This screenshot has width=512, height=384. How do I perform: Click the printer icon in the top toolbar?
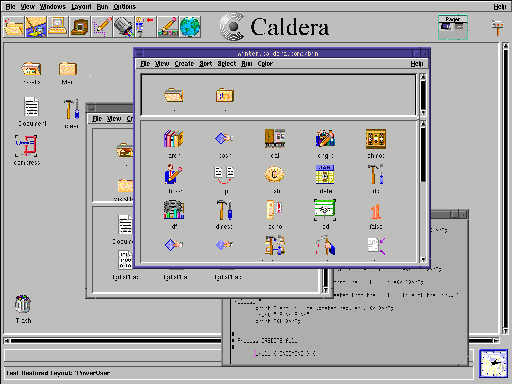click(x=123, y=26)
